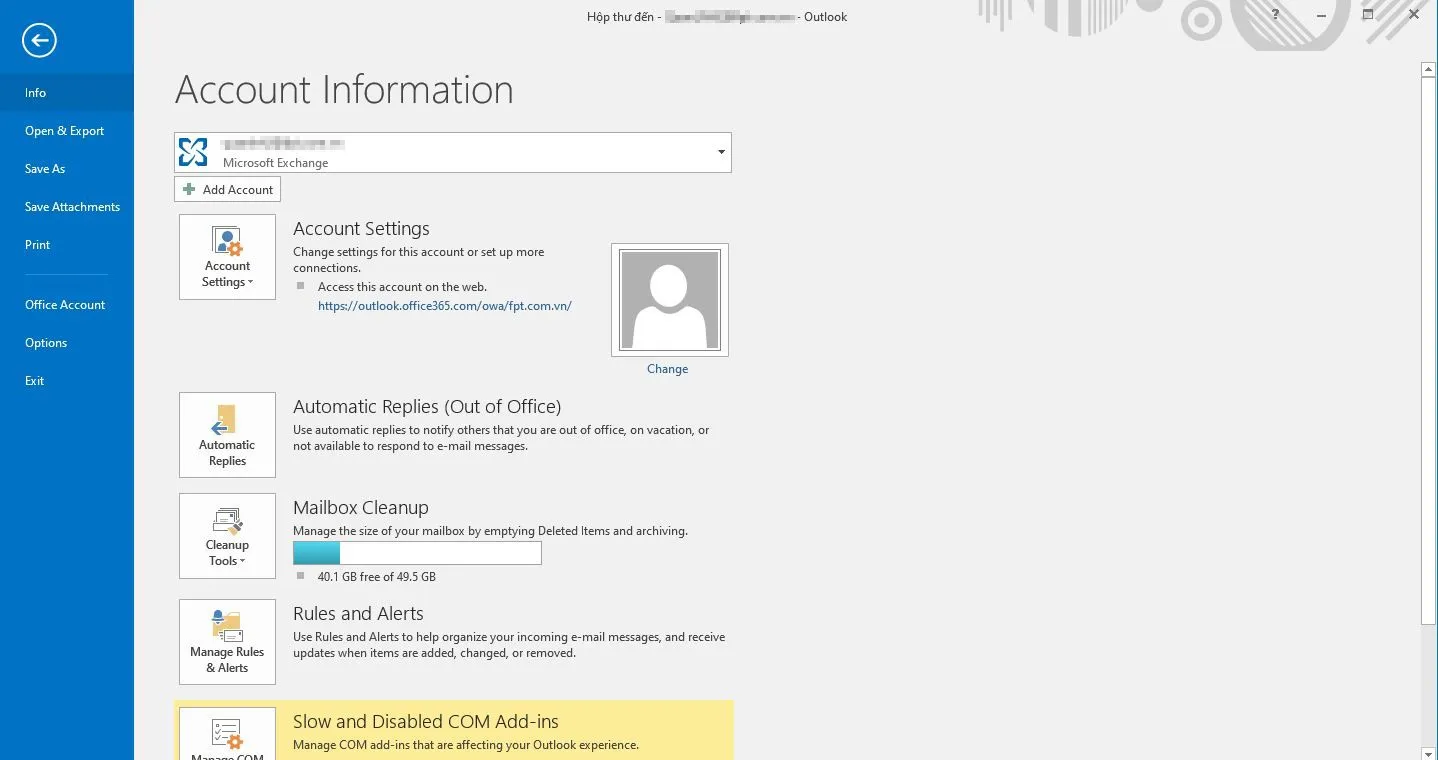1438x760 pixels.
Task: Open the Print page
Action: tap(67, 244)
